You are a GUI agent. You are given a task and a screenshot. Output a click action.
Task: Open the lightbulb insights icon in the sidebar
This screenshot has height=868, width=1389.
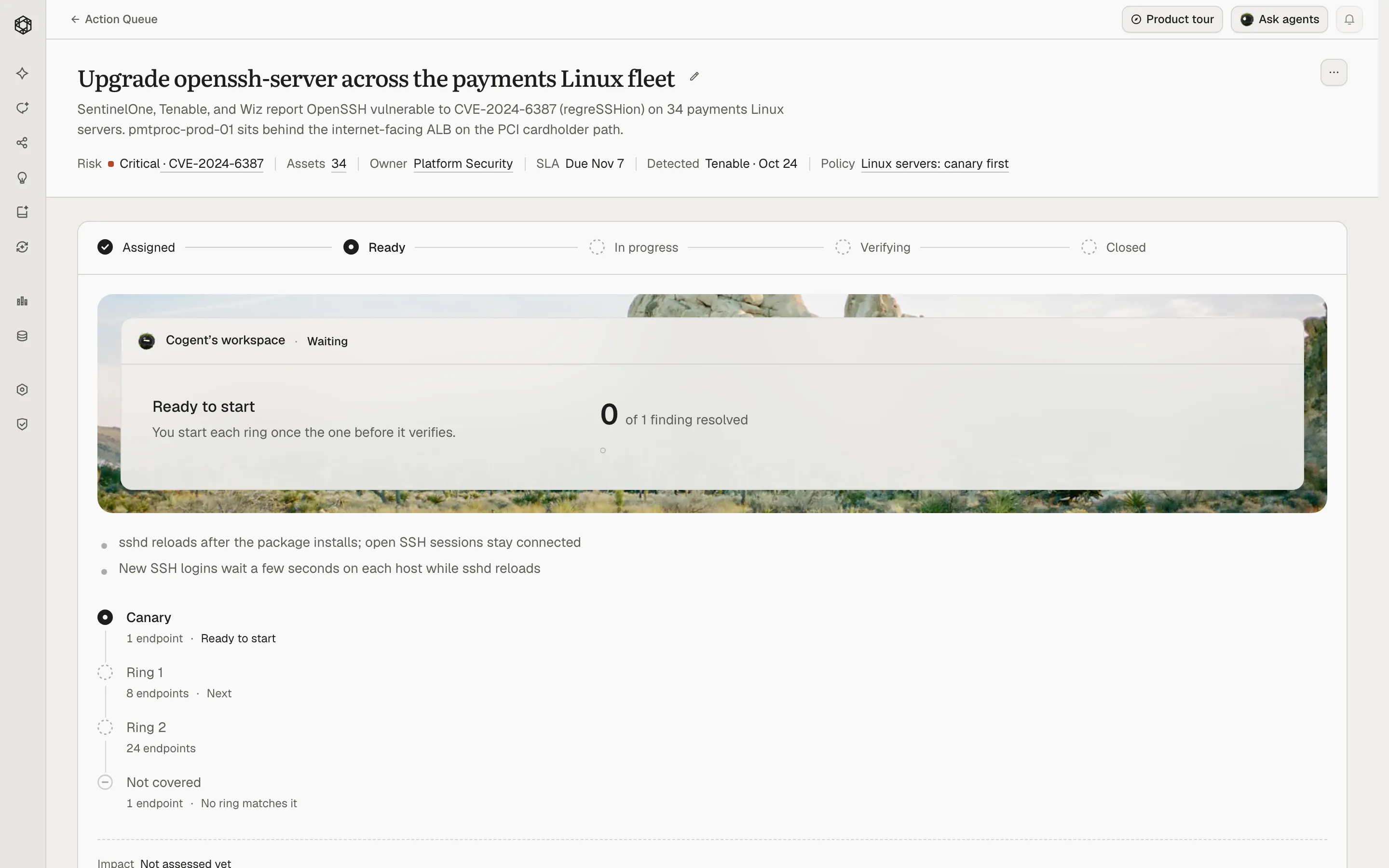click(x=22, y=177)
